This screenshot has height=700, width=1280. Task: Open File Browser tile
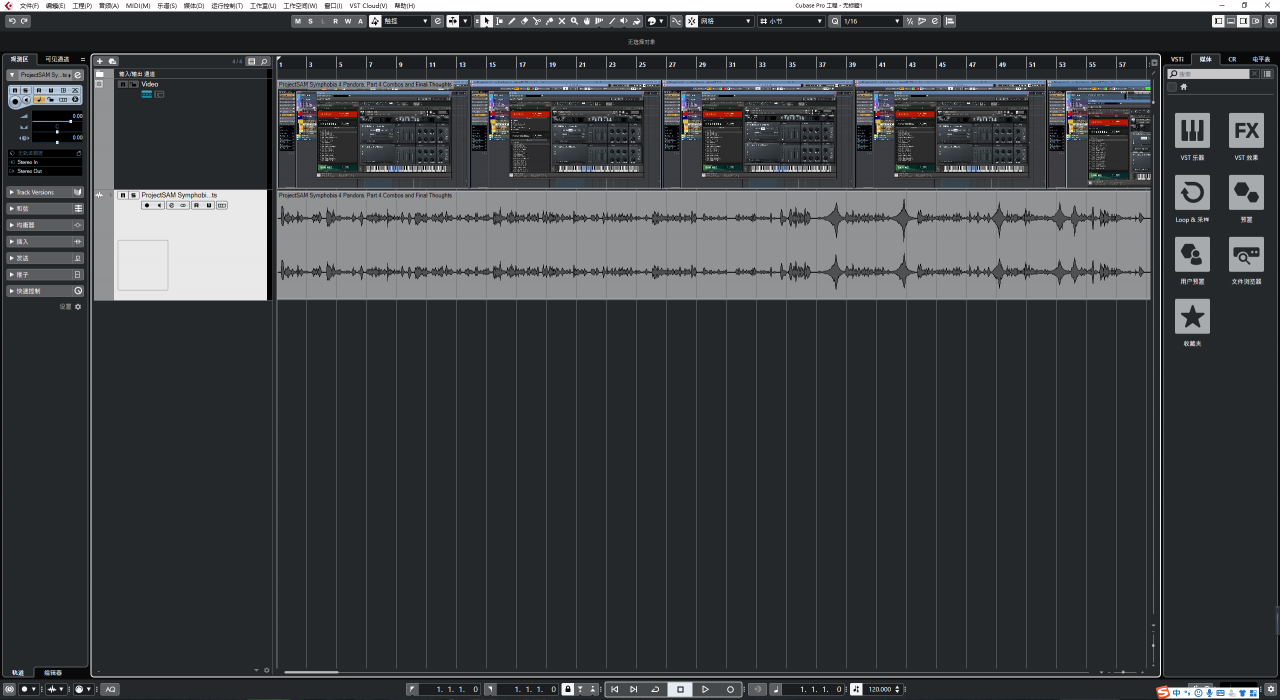click(1246, 254)
